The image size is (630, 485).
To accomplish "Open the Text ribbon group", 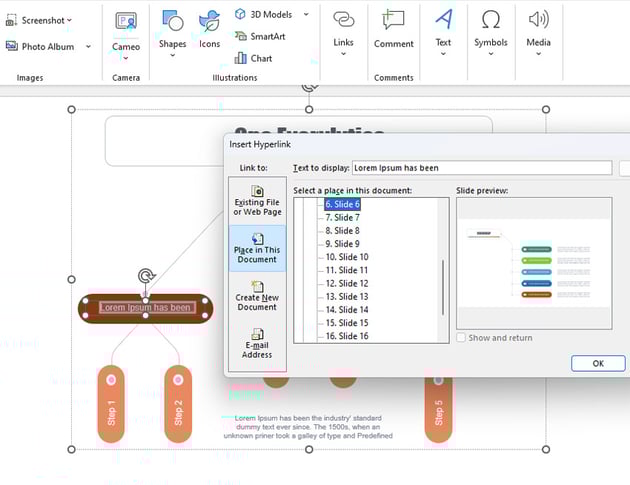I will click(444, 26).
